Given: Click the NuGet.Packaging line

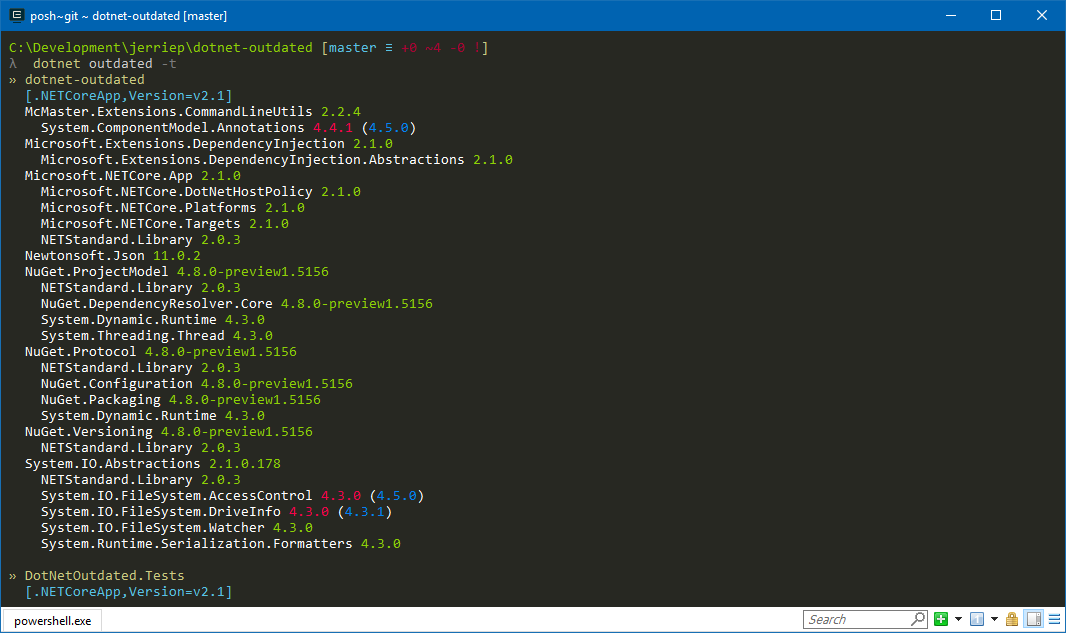Looking at the screenshot, I should click(x=180, y=399).
